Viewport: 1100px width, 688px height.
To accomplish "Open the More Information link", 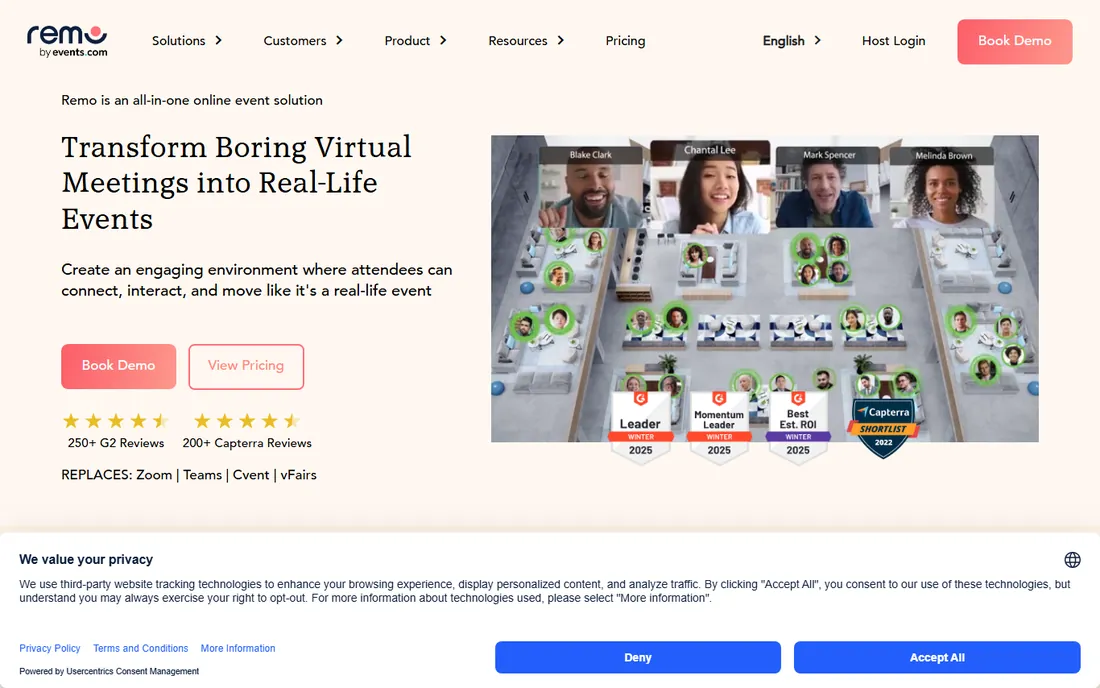I will (238, 648).
